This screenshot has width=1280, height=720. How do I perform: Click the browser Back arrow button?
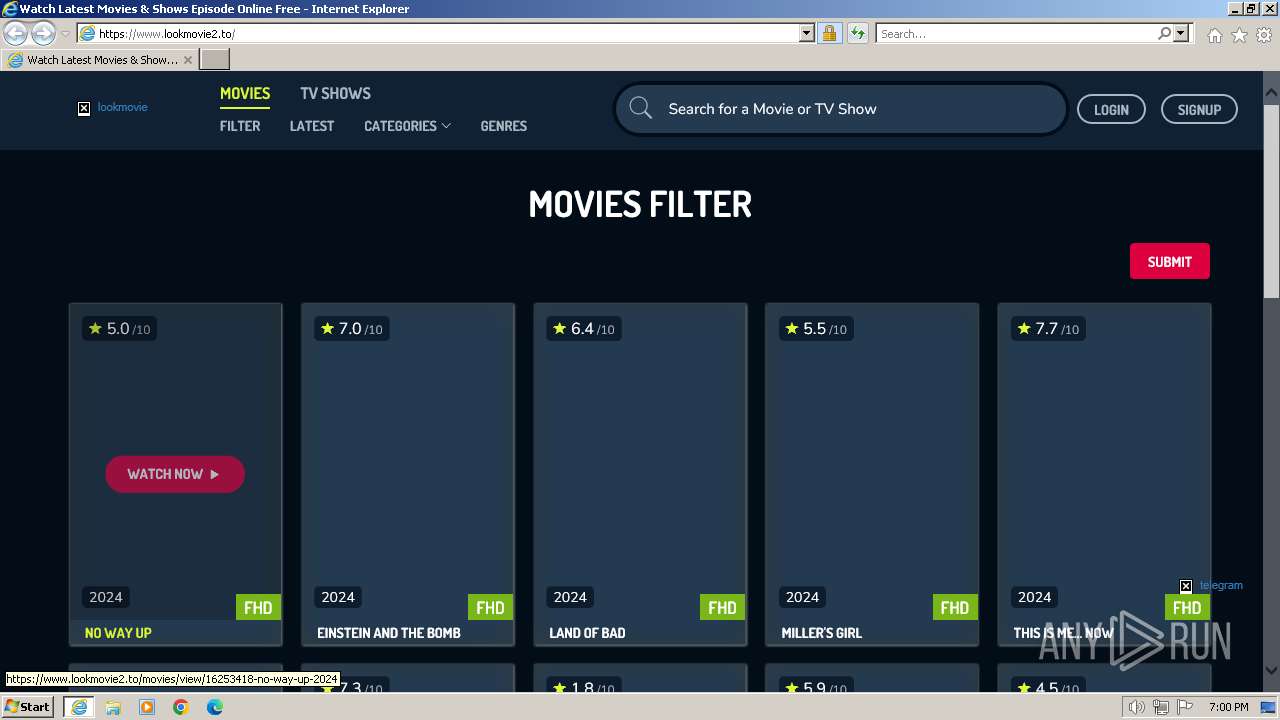click(x=15, y=34)
